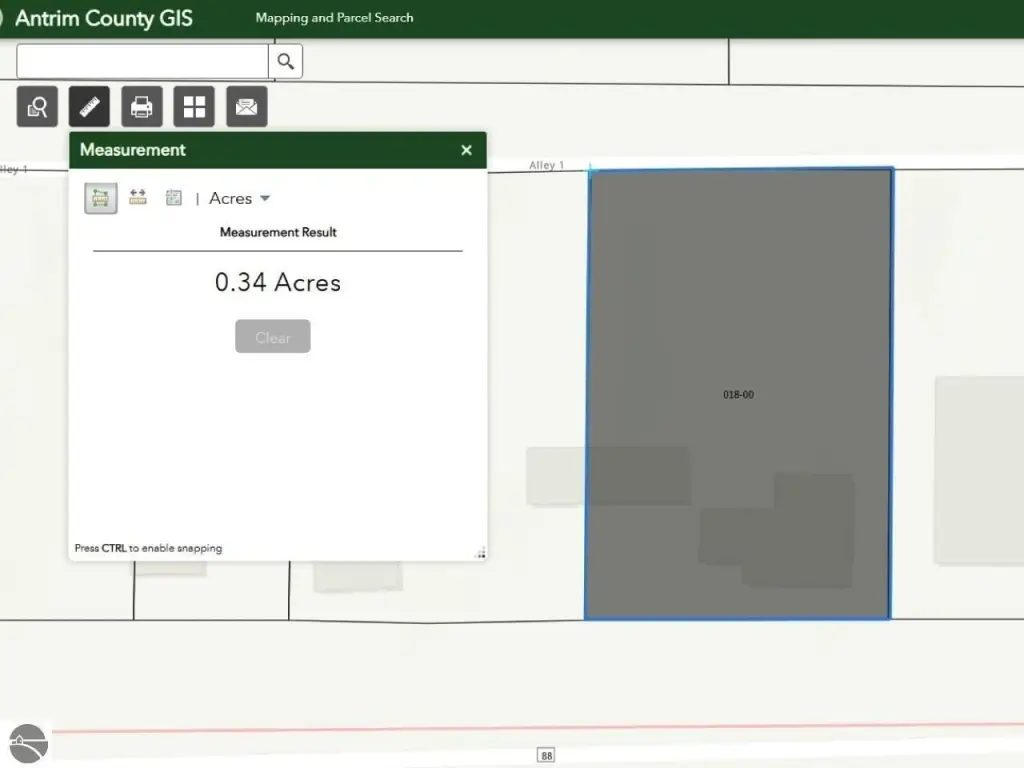Click inside the parcel search field
This screenshot has width=1024, height=768.
(142, 61)
